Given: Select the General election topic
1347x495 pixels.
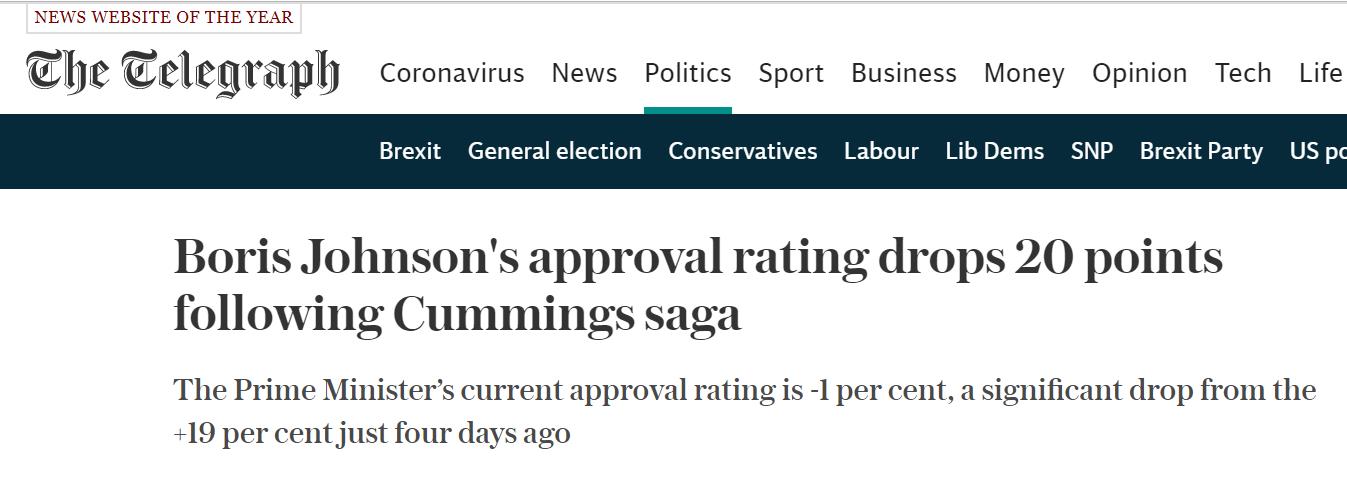Looking at the screenshot, I should [555, 151].
